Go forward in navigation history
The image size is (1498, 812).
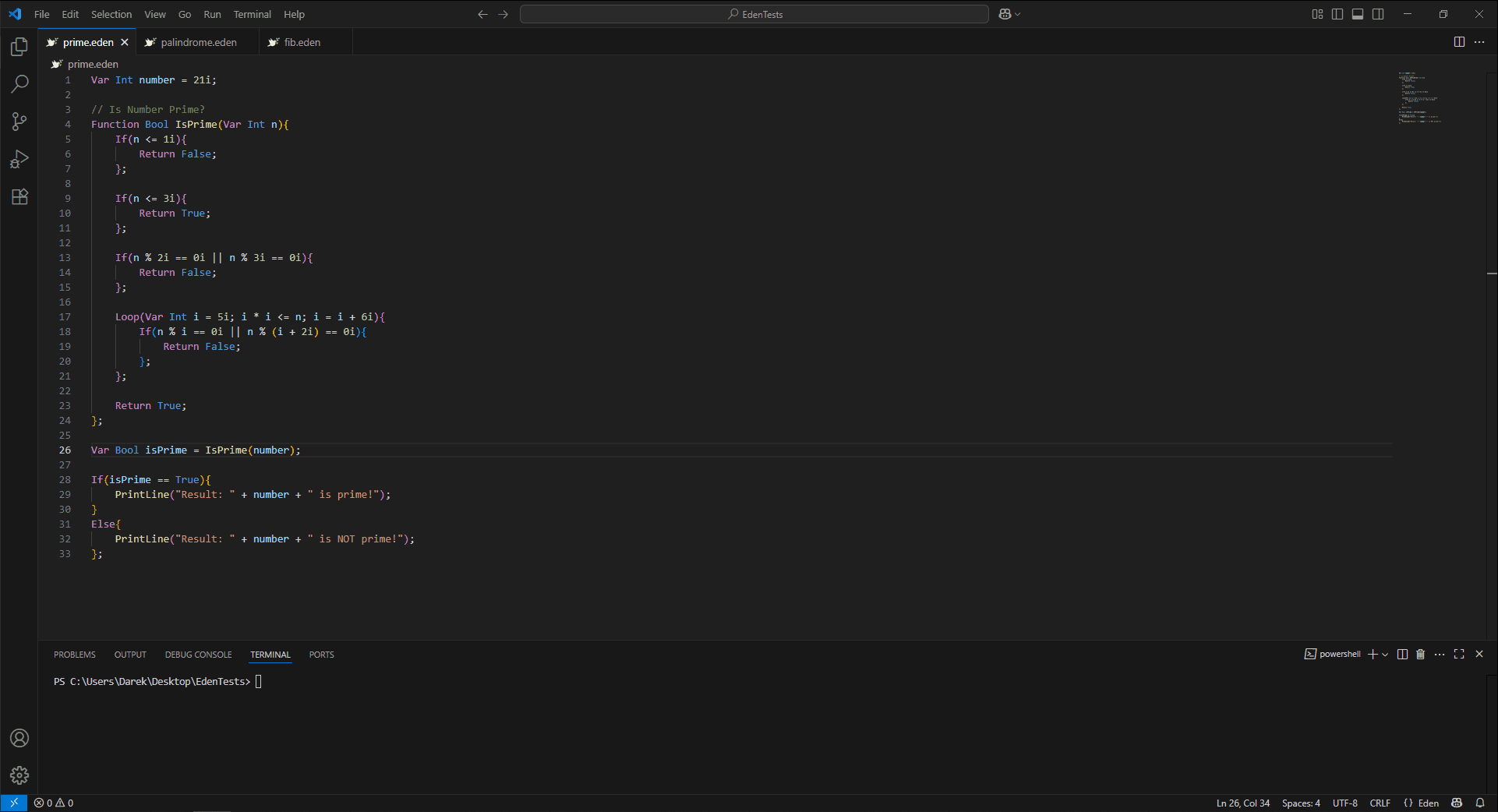pyautogui.click(x=503, y=14)
